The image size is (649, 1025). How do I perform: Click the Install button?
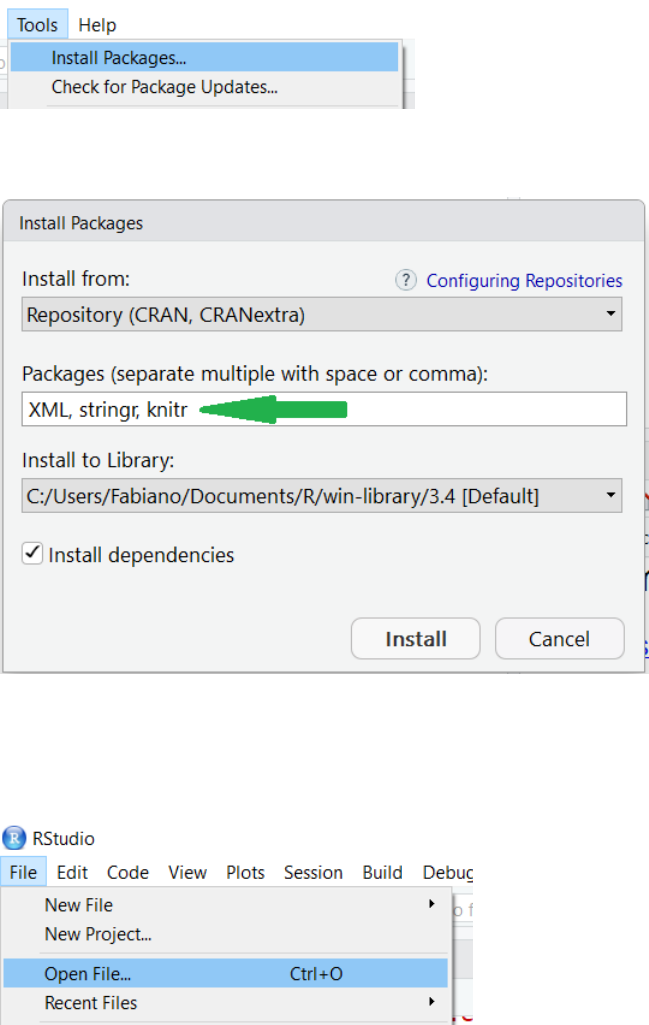[x=416, y=639]
